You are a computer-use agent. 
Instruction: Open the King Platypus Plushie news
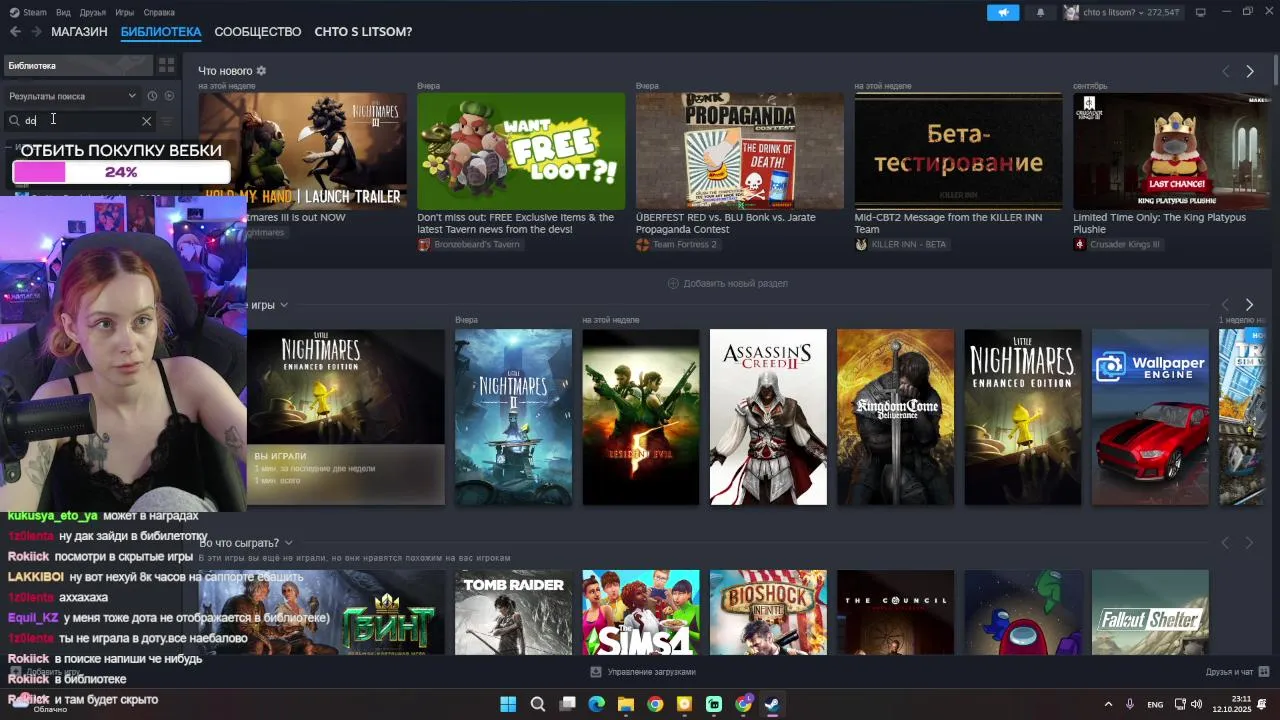pyautogui.click(x=1171, y=151)
